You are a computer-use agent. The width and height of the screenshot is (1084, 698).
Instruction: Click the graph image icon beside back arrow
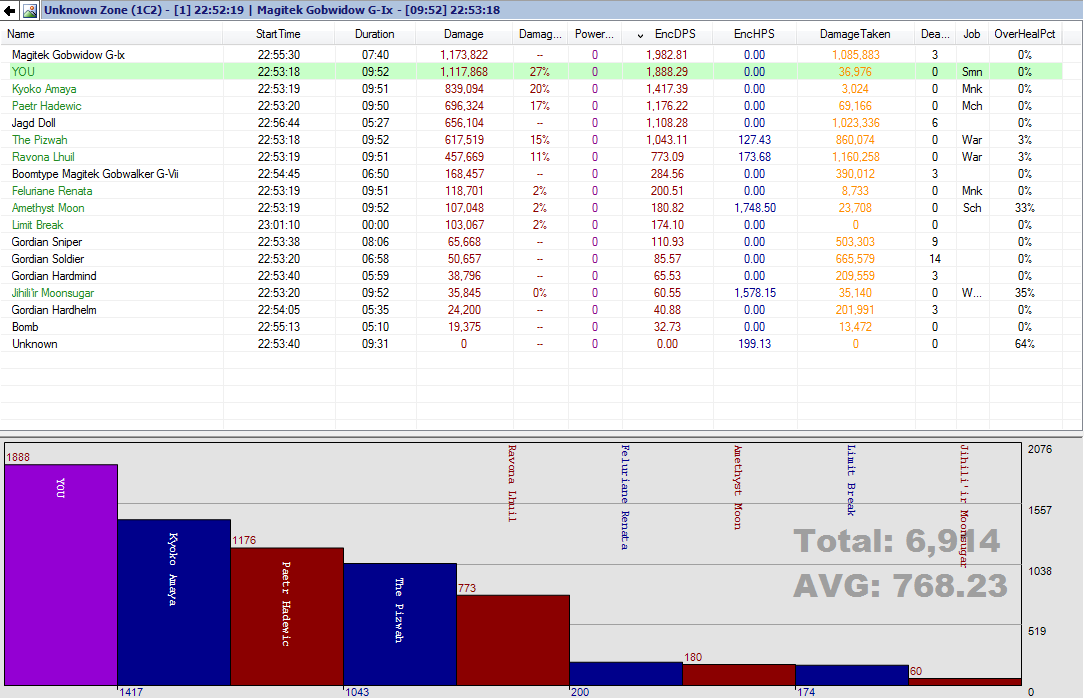[30, 10]
